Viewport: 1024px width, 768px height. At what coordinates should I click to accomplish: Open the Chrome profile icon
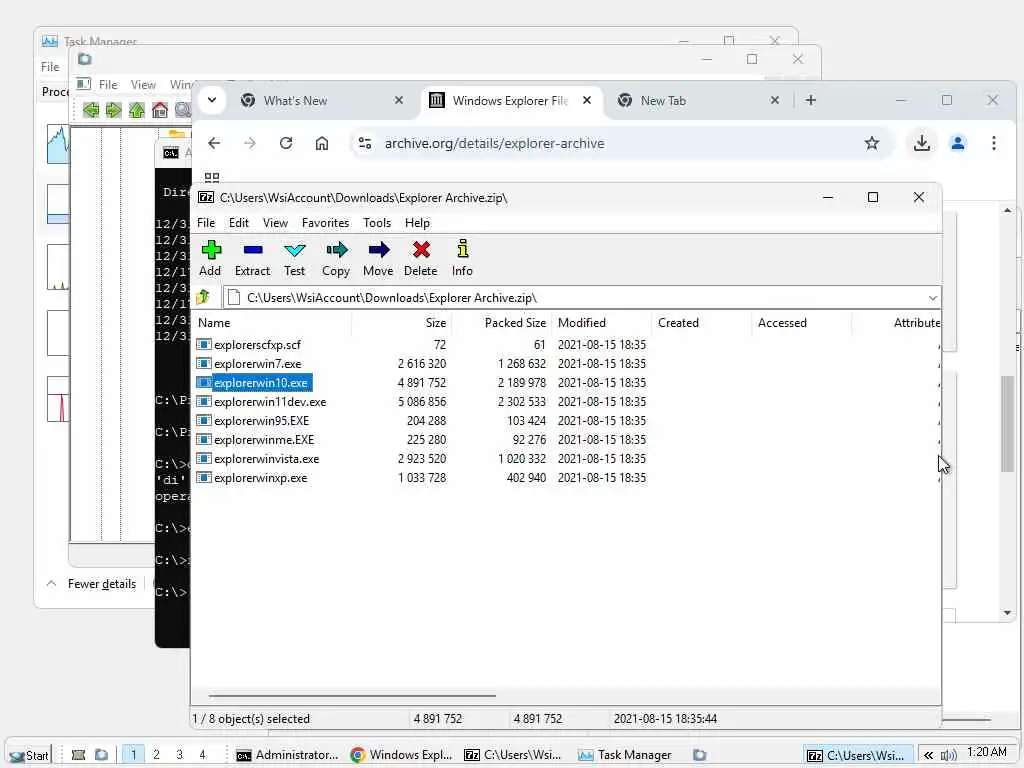click(958, 143)
